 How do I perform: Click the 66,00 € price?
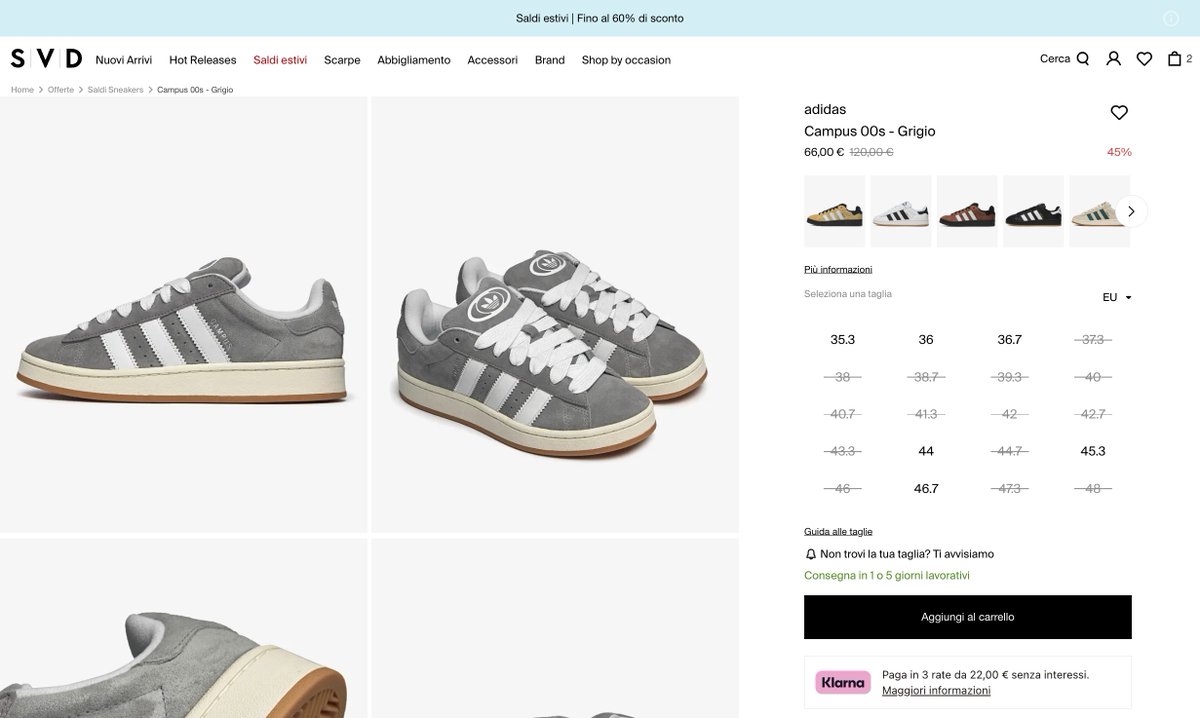pos(824,152)
